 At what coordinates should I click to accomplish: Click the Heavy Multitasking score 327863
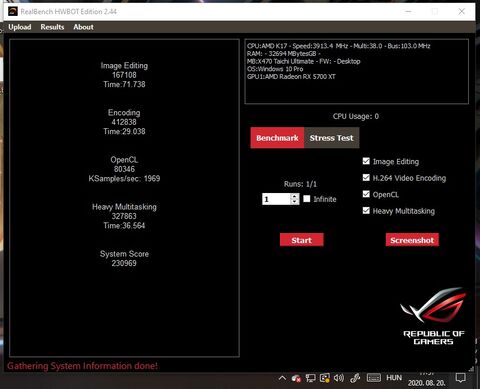(x=124, y=216)
